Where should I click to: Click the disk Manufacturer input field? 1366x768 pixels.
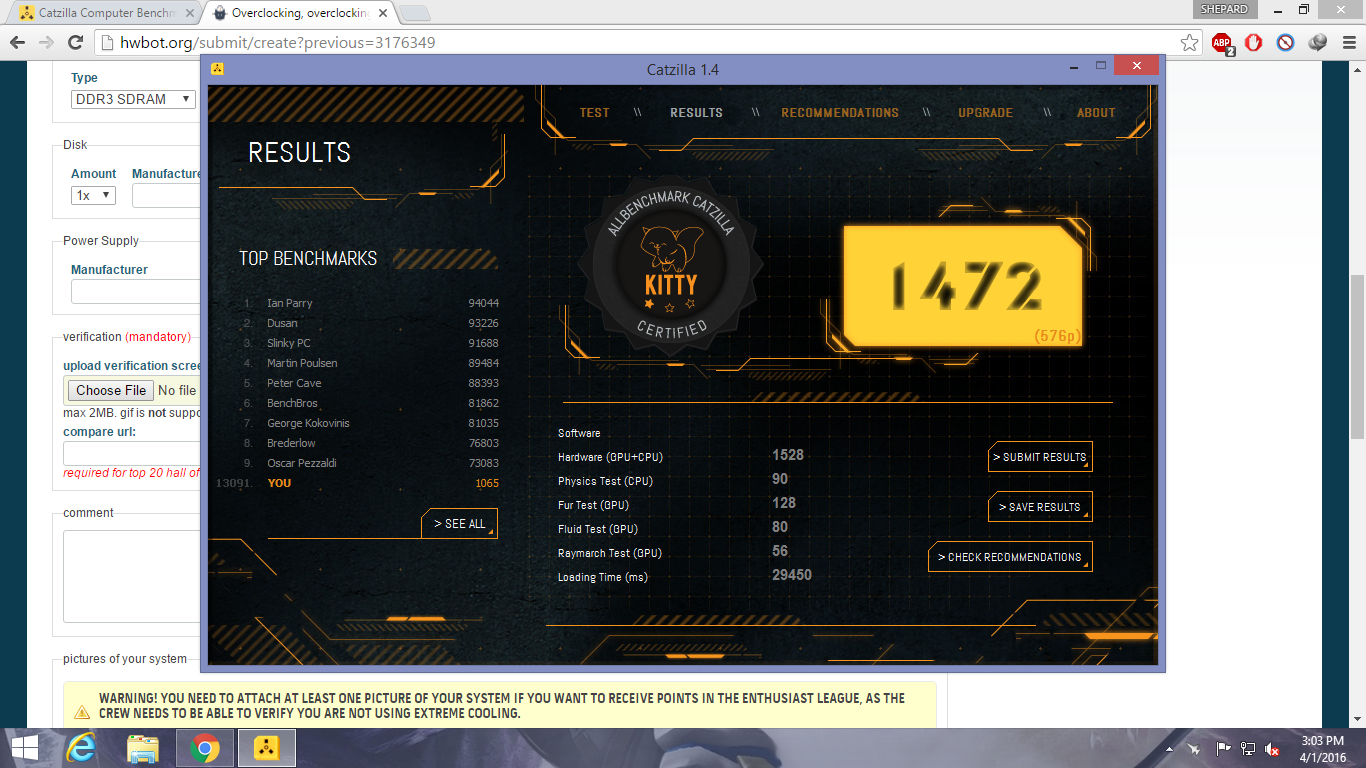pyautogui.click(x=166, y=195)
